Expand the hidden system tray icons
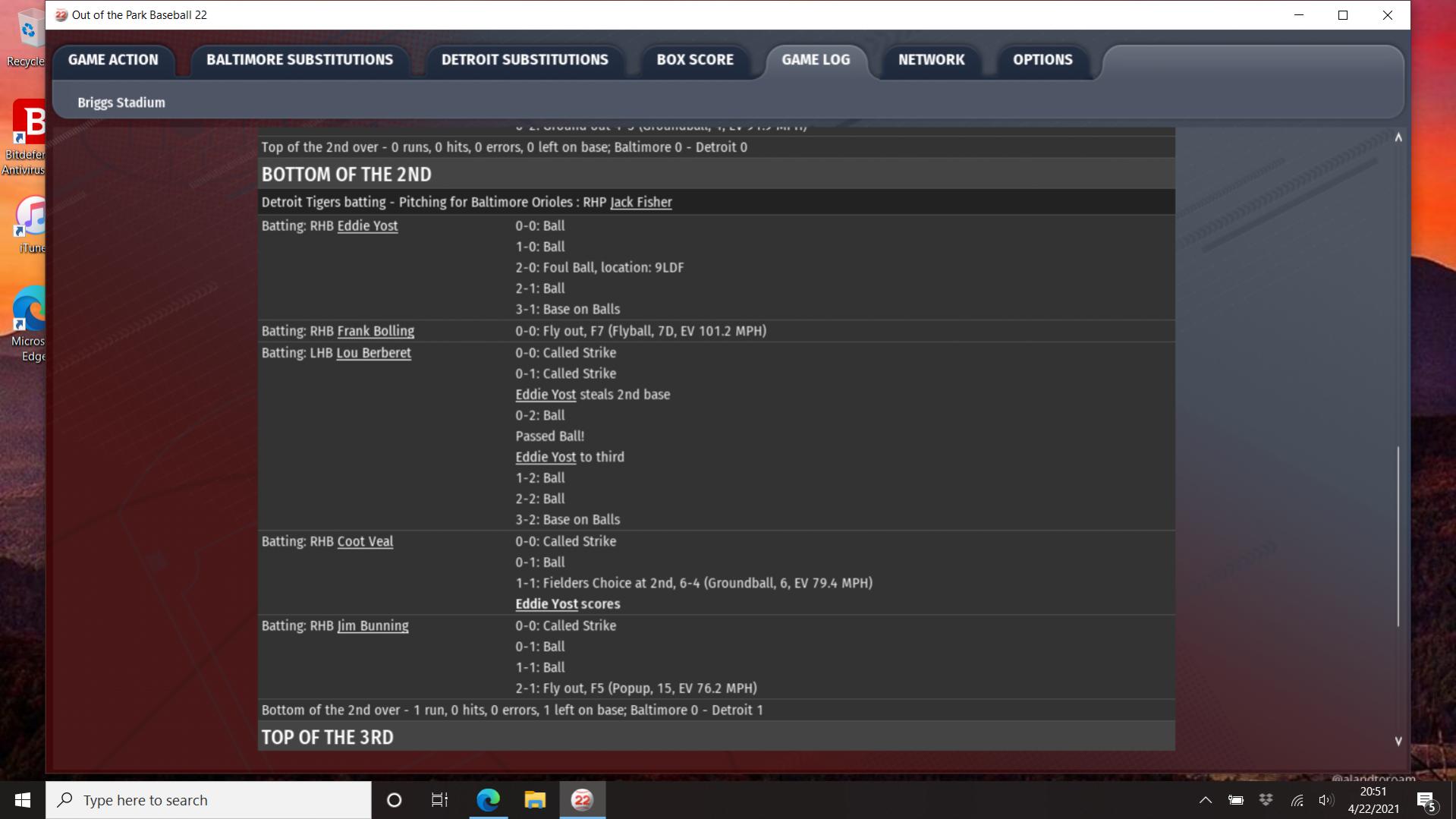The width and height of the screenshot is (1456, 819). (x=1205, y=800)
